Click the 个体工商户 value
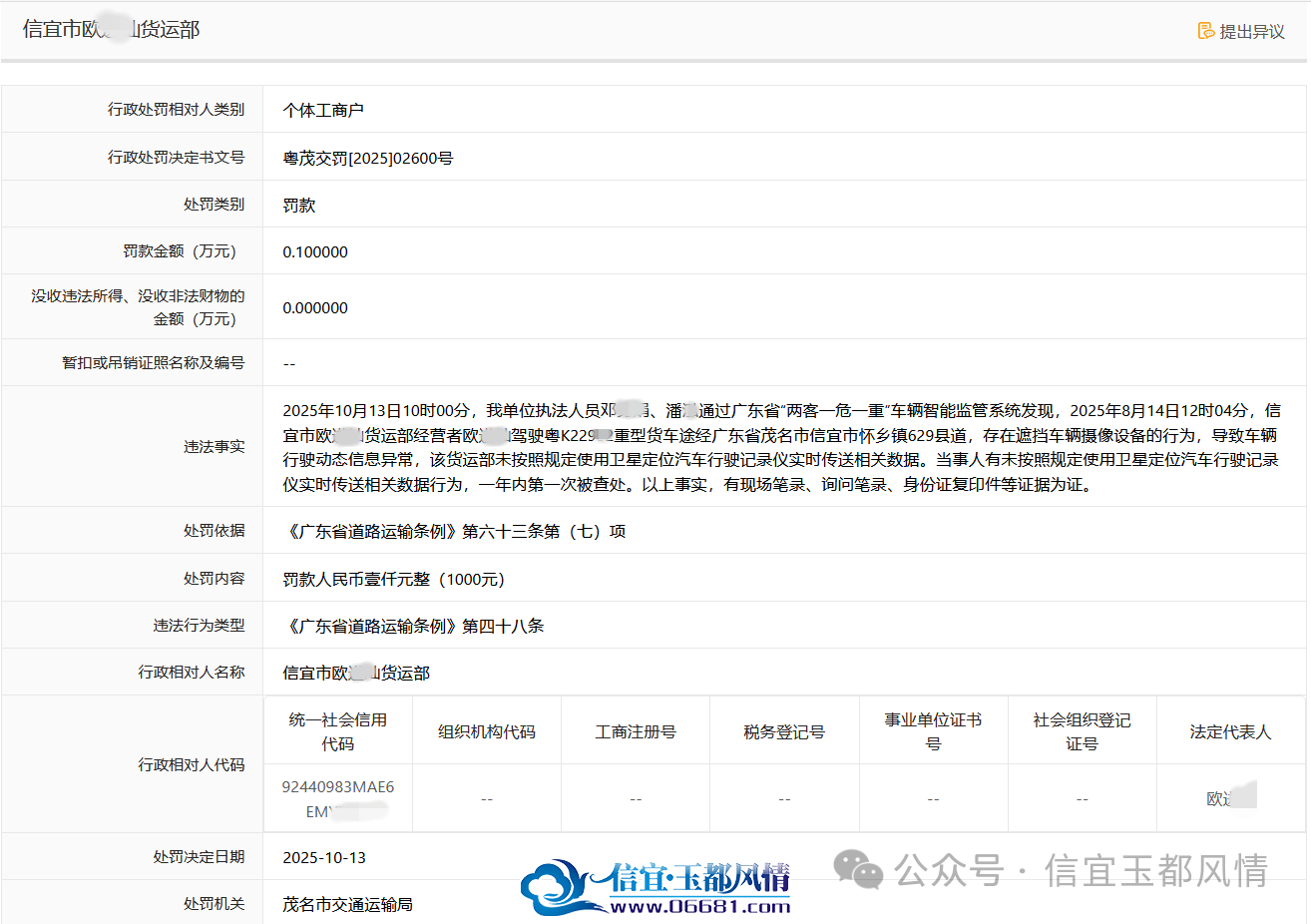This screenshot has height=924, width=1311. (x=323, y=110)
